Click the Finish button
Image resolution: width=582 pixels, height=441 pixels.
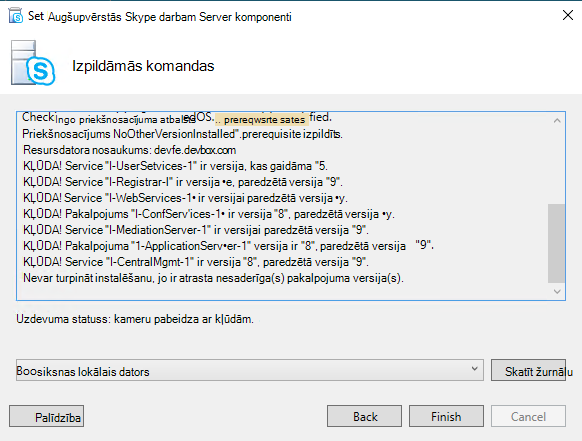tap(446, 416)
